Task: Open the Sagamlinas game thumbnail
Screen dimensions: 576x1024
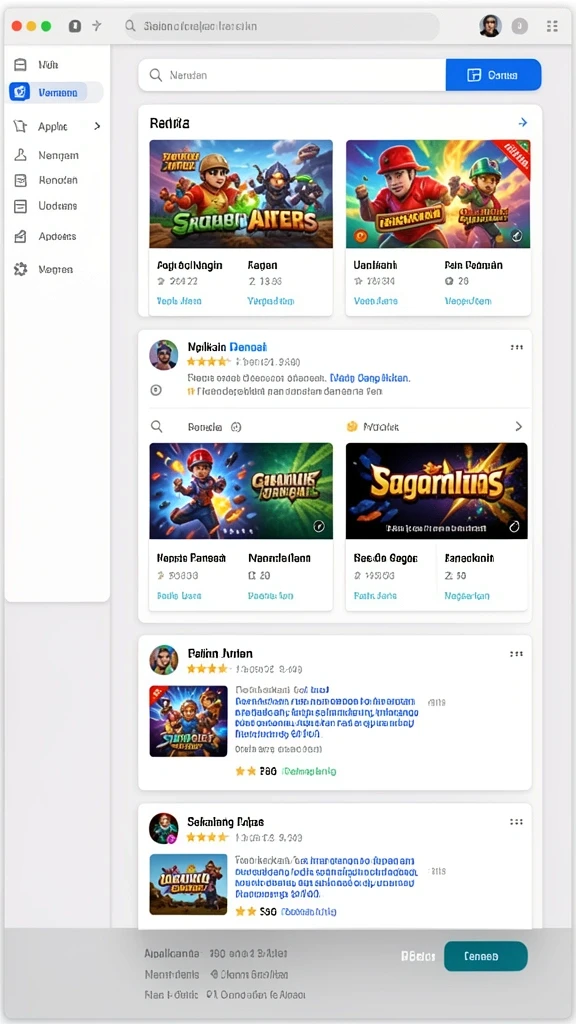Action: (436, 490)
